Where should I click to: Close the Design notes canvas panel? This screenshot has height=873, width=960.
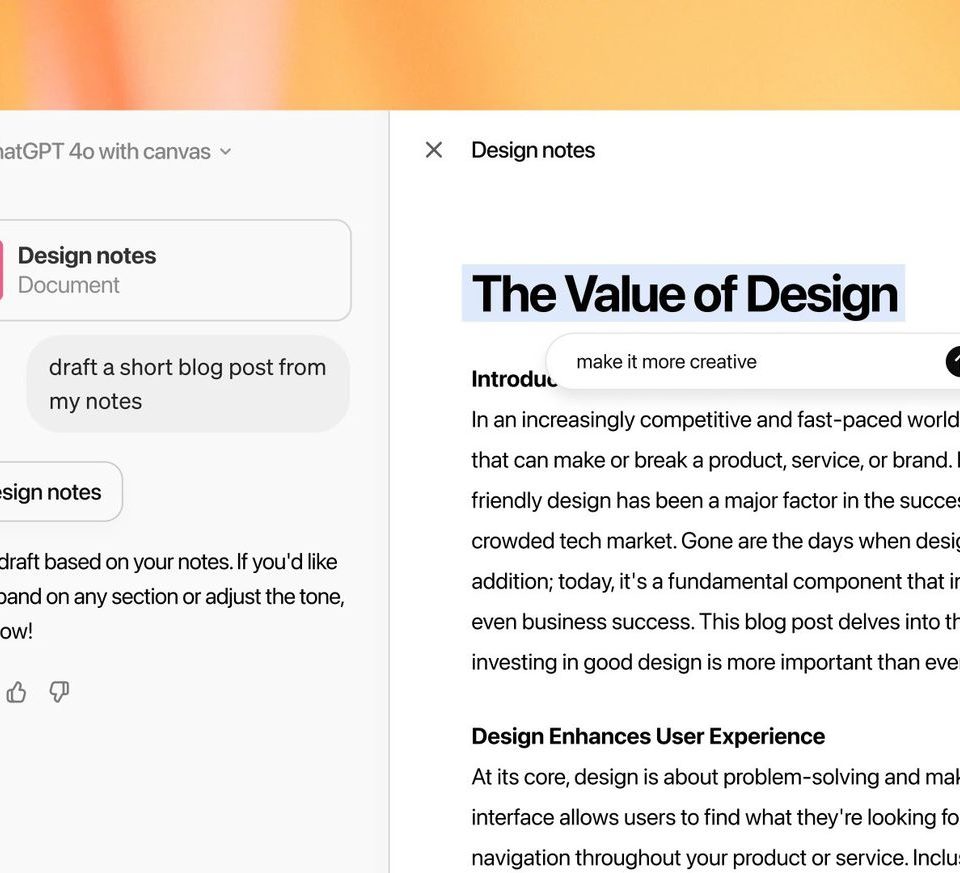click(433, 150)
